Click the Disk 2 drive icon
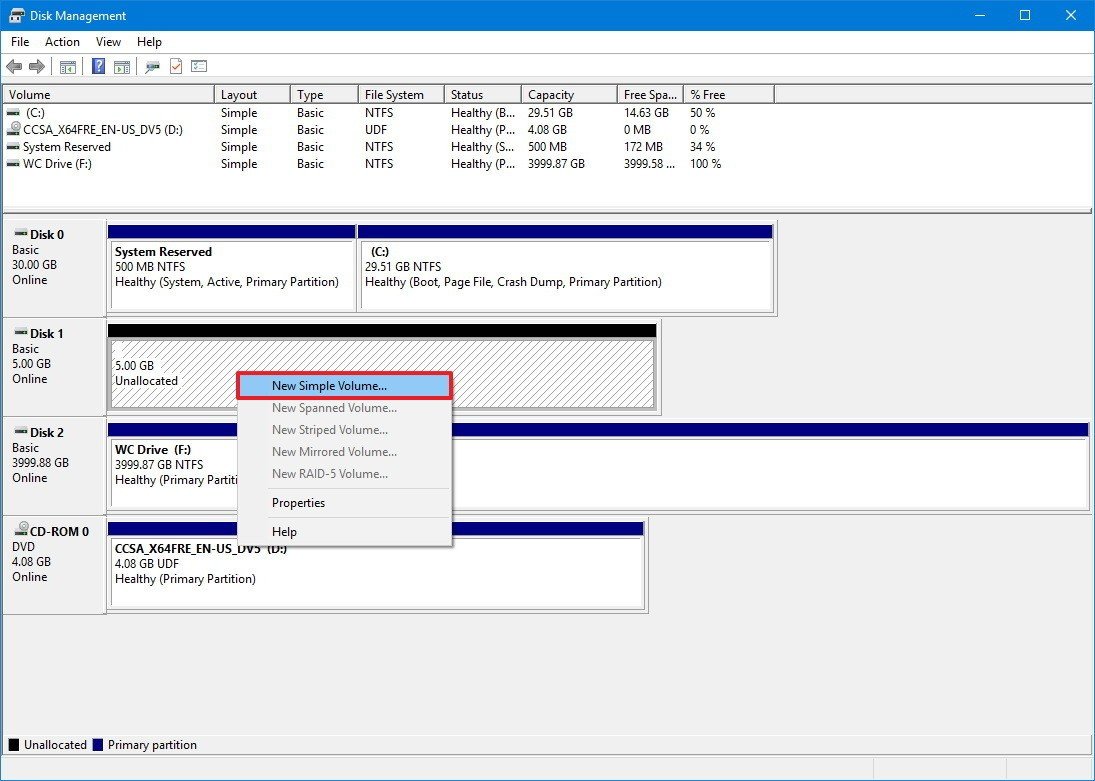 pos(20,432)
